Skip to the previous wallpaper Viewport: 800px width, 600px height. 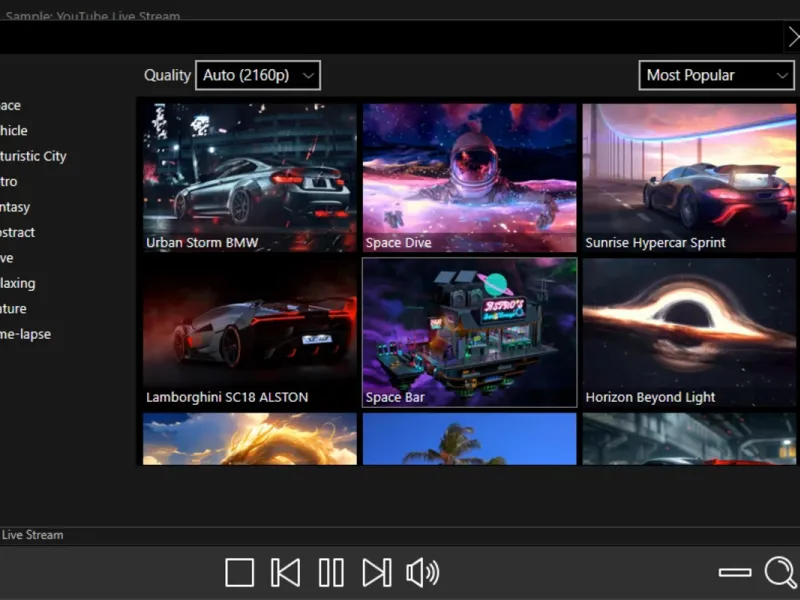[285, 572]
